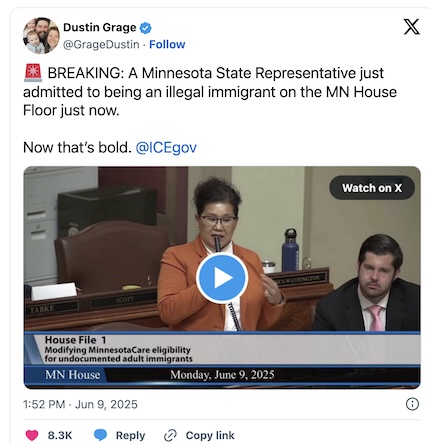
Task: Open the @GrageDustin handle link
Action: pyautogui.click(x=101, y=44)
